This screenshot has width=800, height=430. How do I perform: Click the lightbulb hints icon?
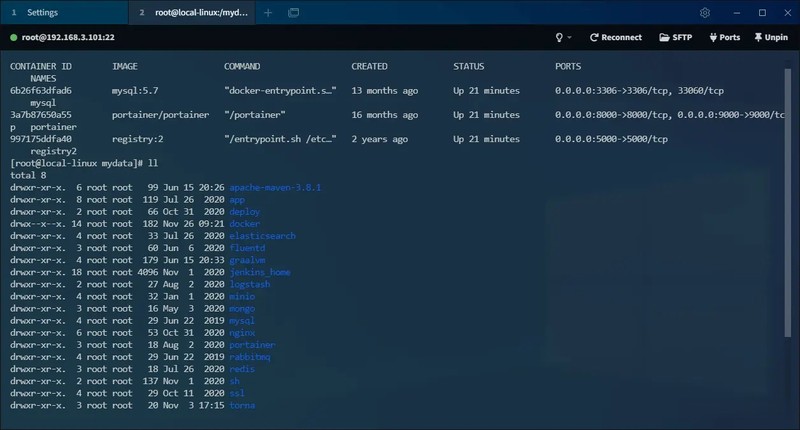pos(559,37)
